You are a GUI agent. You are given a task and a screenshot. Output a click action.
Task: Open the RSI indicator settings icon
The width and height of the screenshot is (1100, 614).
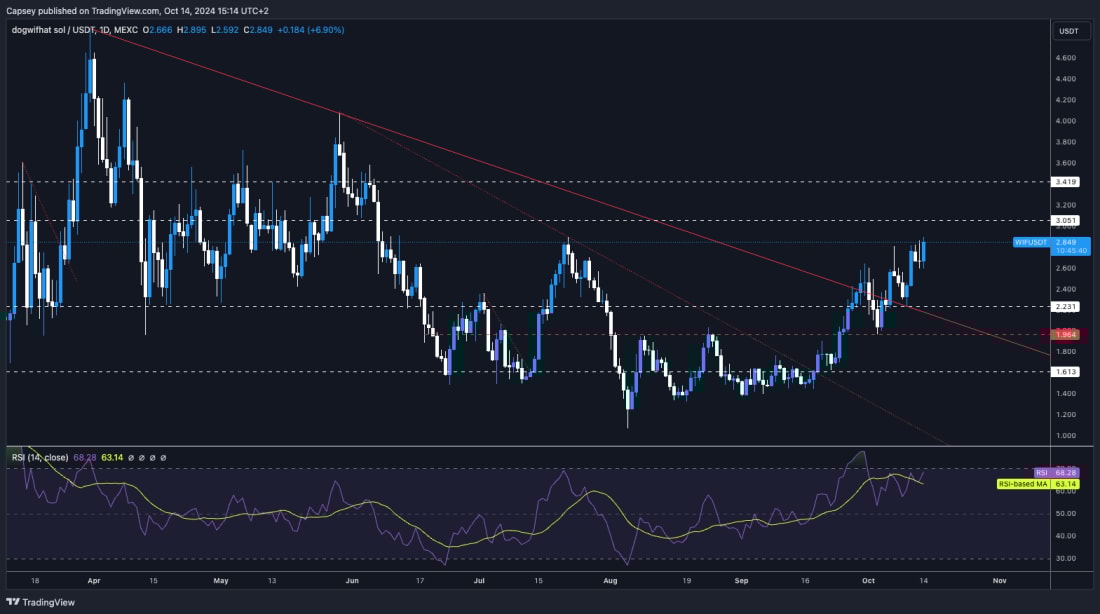(141, 459)
